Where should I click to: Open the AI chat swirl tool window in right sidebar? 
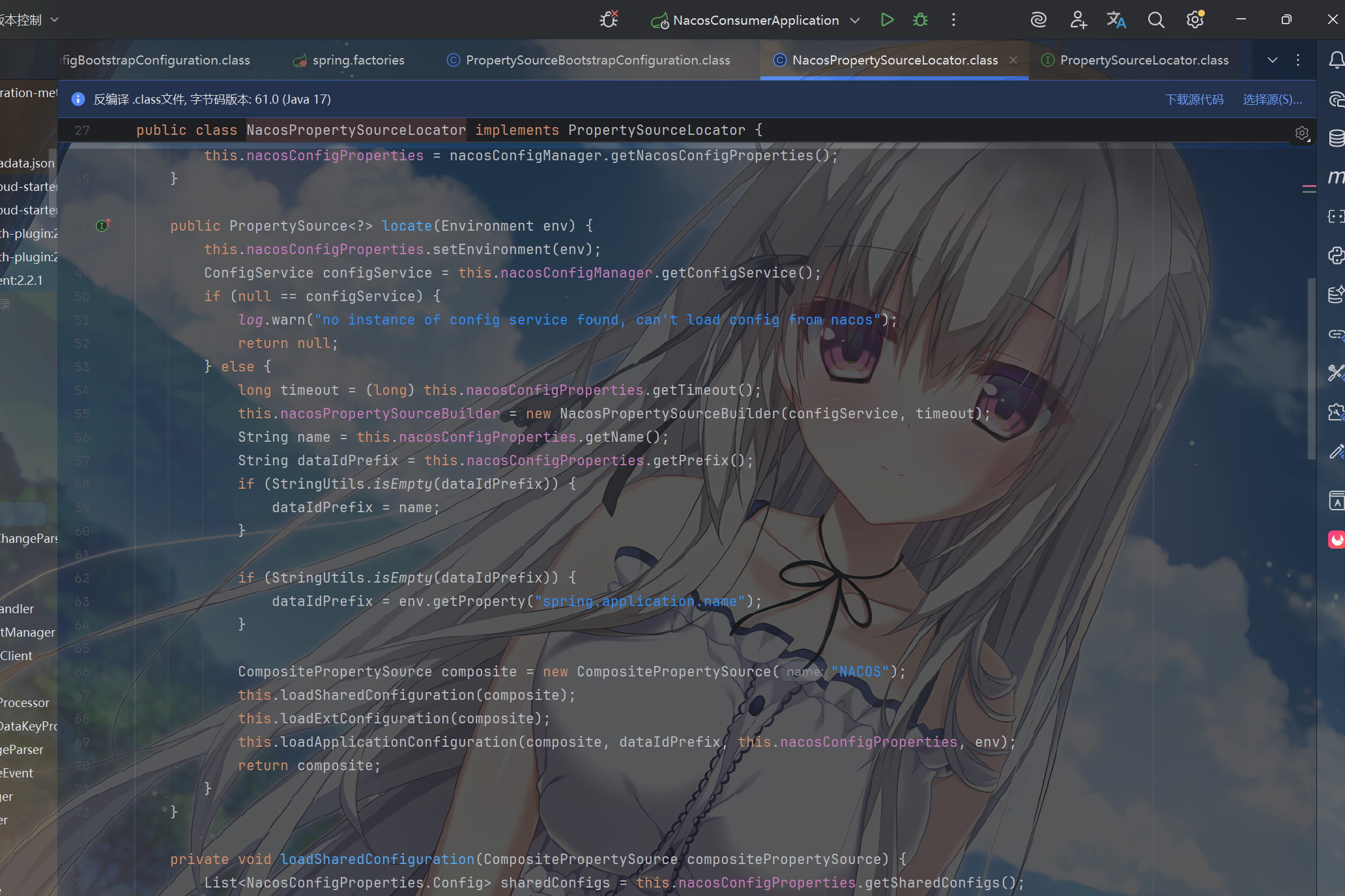1336,99
